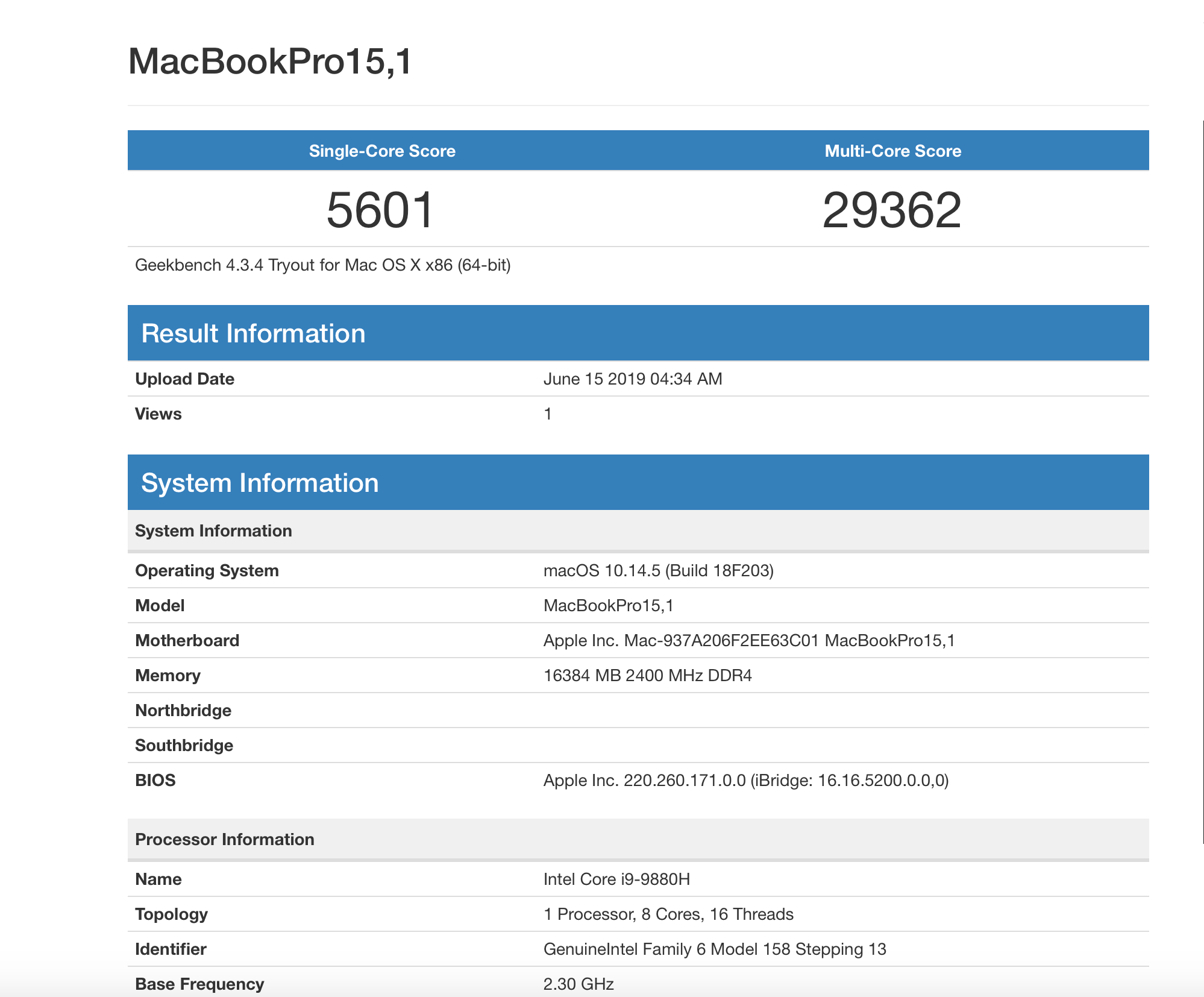Click the Northbridge label

pyautogui.click(x=183, y=711)
